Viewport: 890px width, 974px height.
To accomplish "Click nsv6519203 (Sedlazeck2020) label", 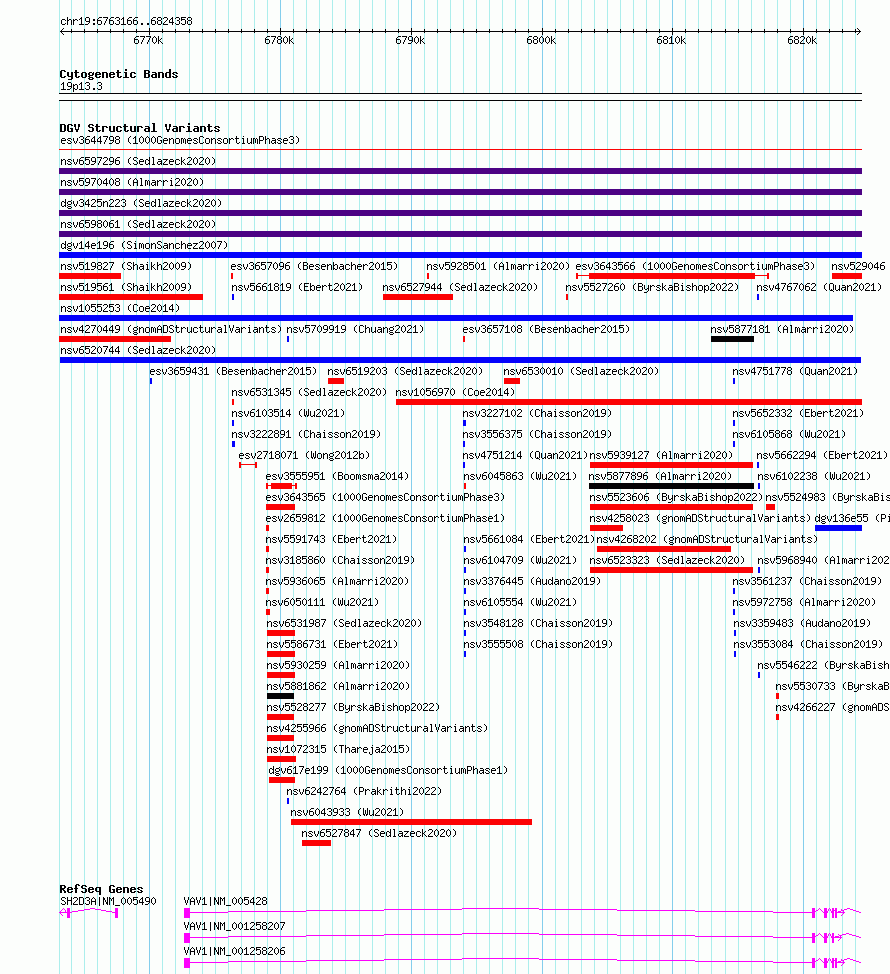I will (x=405, y=372).
